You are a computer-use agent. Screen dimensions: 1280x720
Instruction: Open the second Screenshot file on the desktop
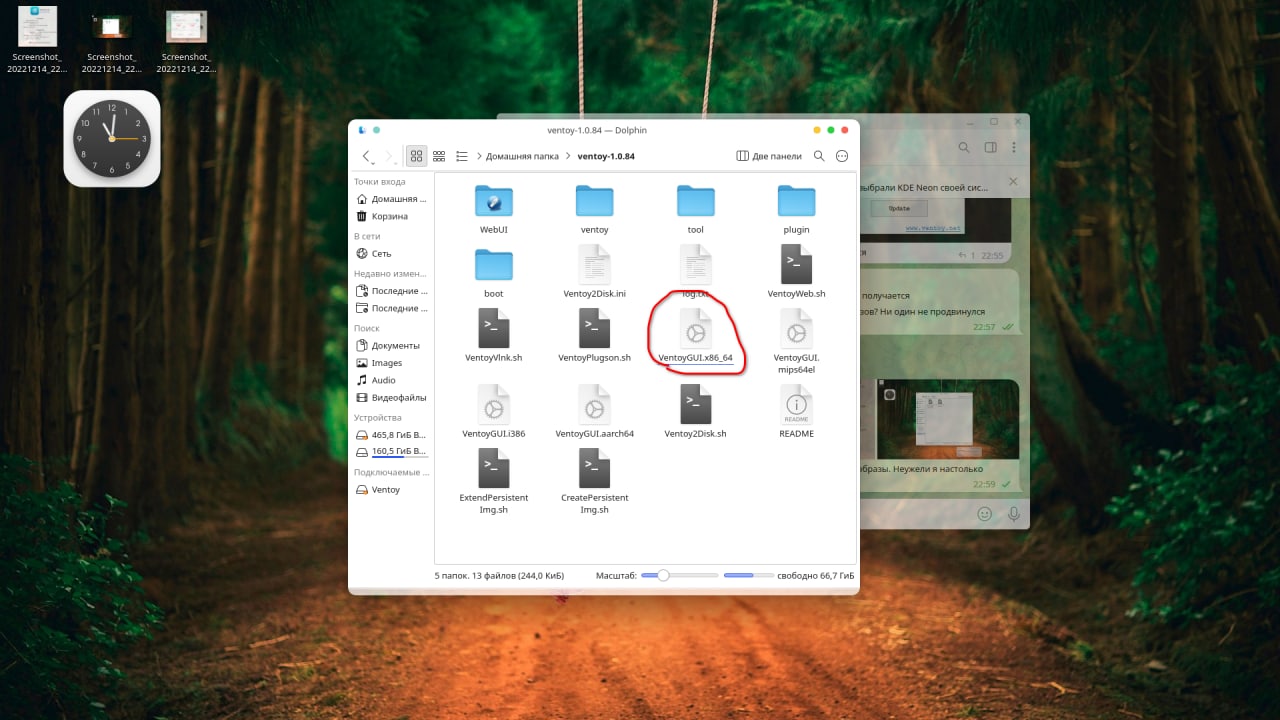pos(111,41)
